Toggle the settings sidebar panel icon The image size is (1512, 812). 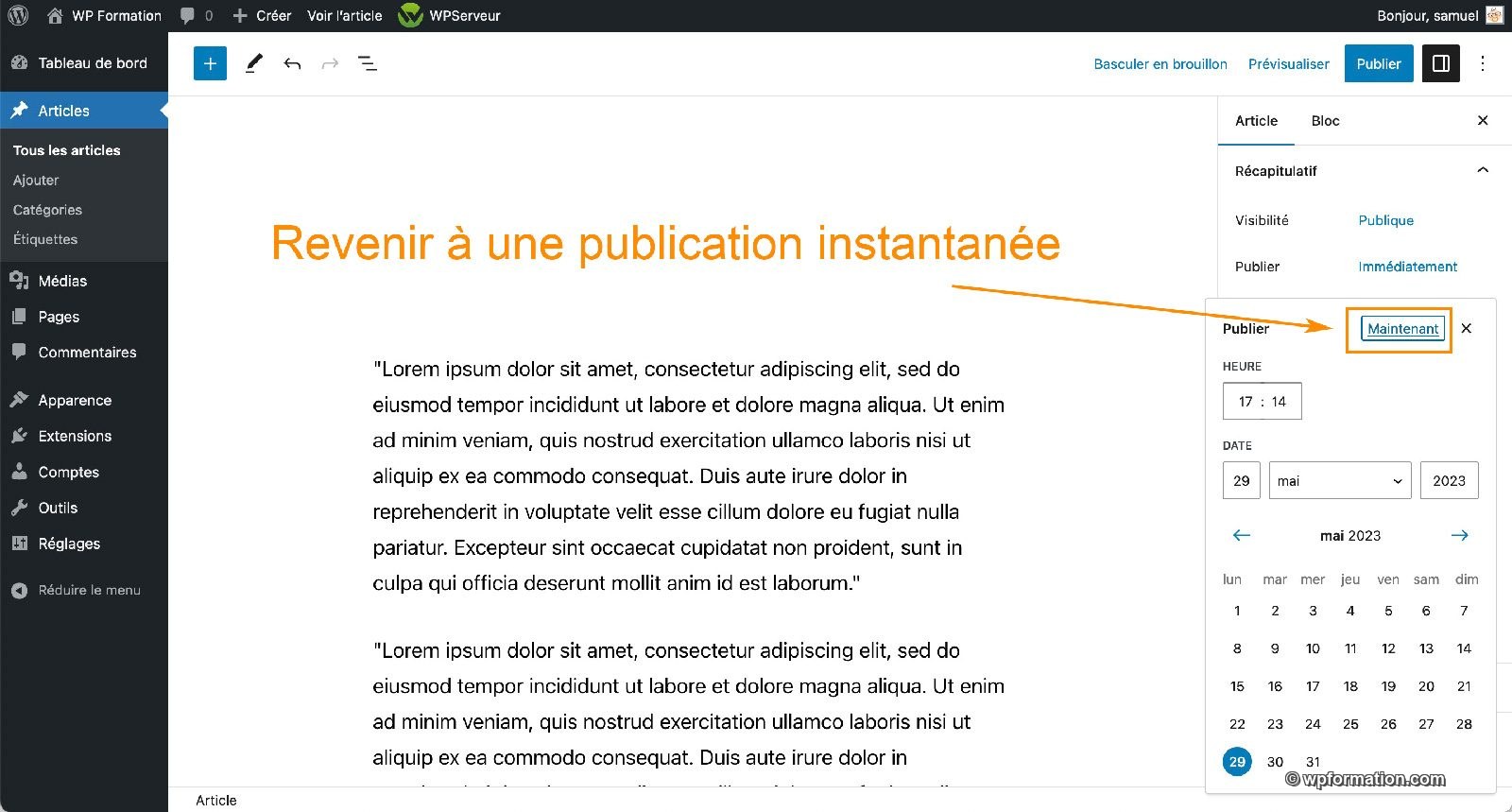coord(1441,63)
